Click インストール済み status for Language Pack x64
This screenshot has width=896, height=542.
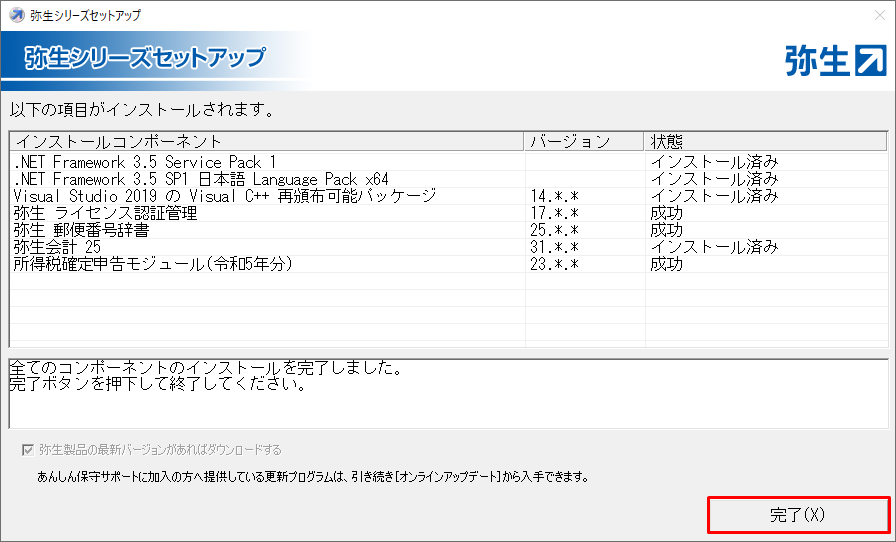(714, 179)
